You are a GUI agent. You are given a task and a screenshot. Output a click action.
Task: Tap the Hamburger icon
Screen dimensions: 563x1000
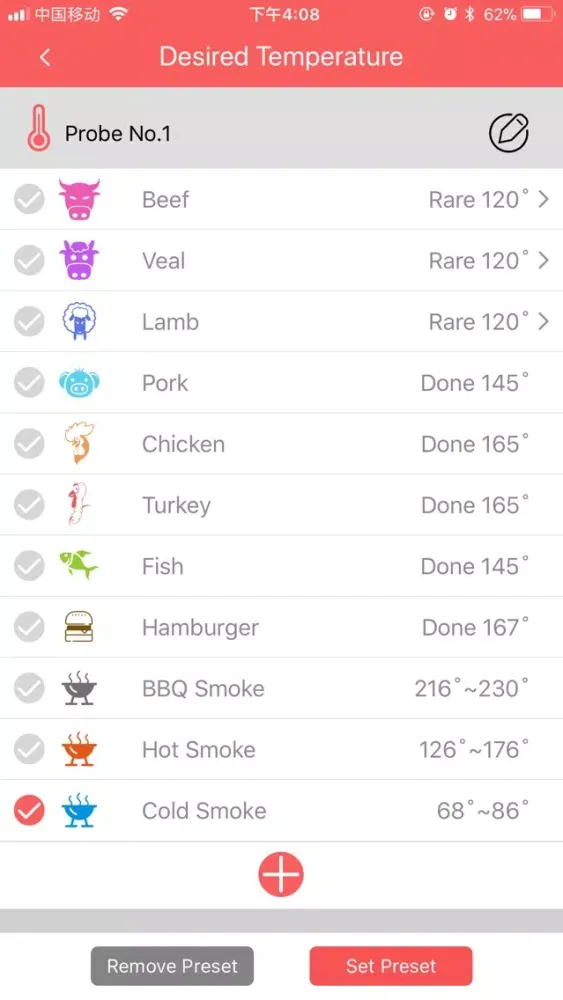[x=79, y=626]
